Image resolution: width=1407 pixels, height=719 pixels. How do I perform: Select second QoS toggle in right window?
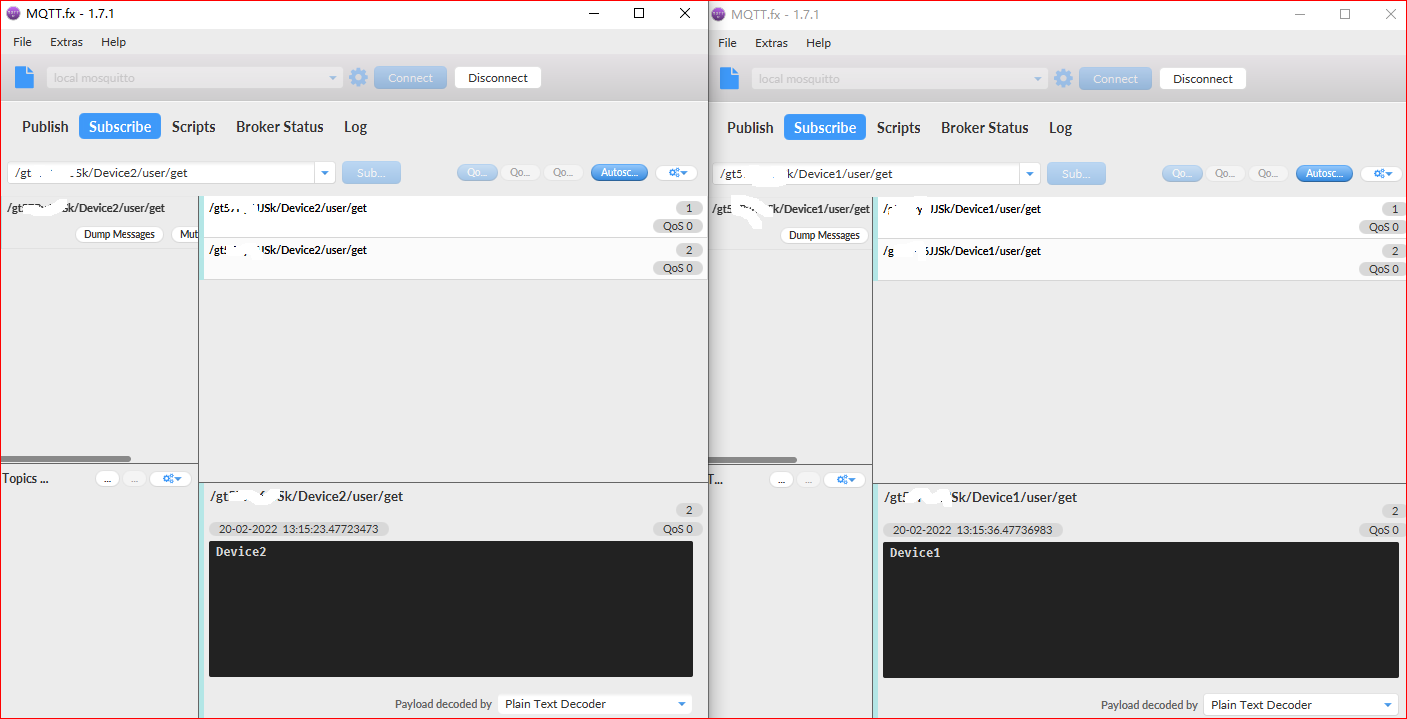(1225, 174)
